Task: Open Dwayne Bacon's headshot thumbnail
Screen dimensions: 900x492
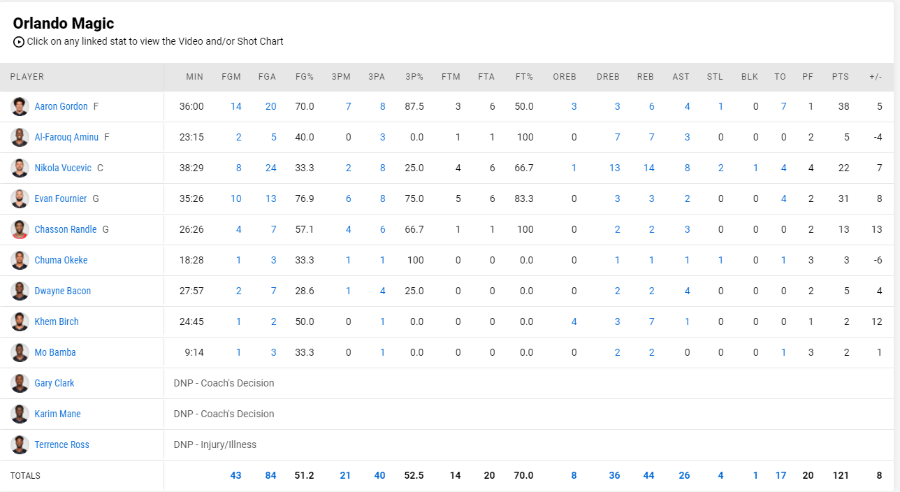Action: pyautogui.click(x=20, y=290)
